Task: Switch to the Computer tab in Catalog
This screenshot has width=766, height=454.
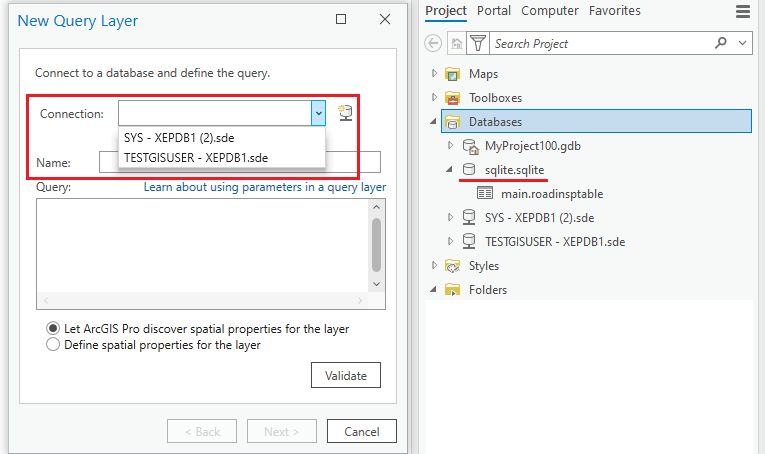Action: pyautogui.click(x=550, y=11)
